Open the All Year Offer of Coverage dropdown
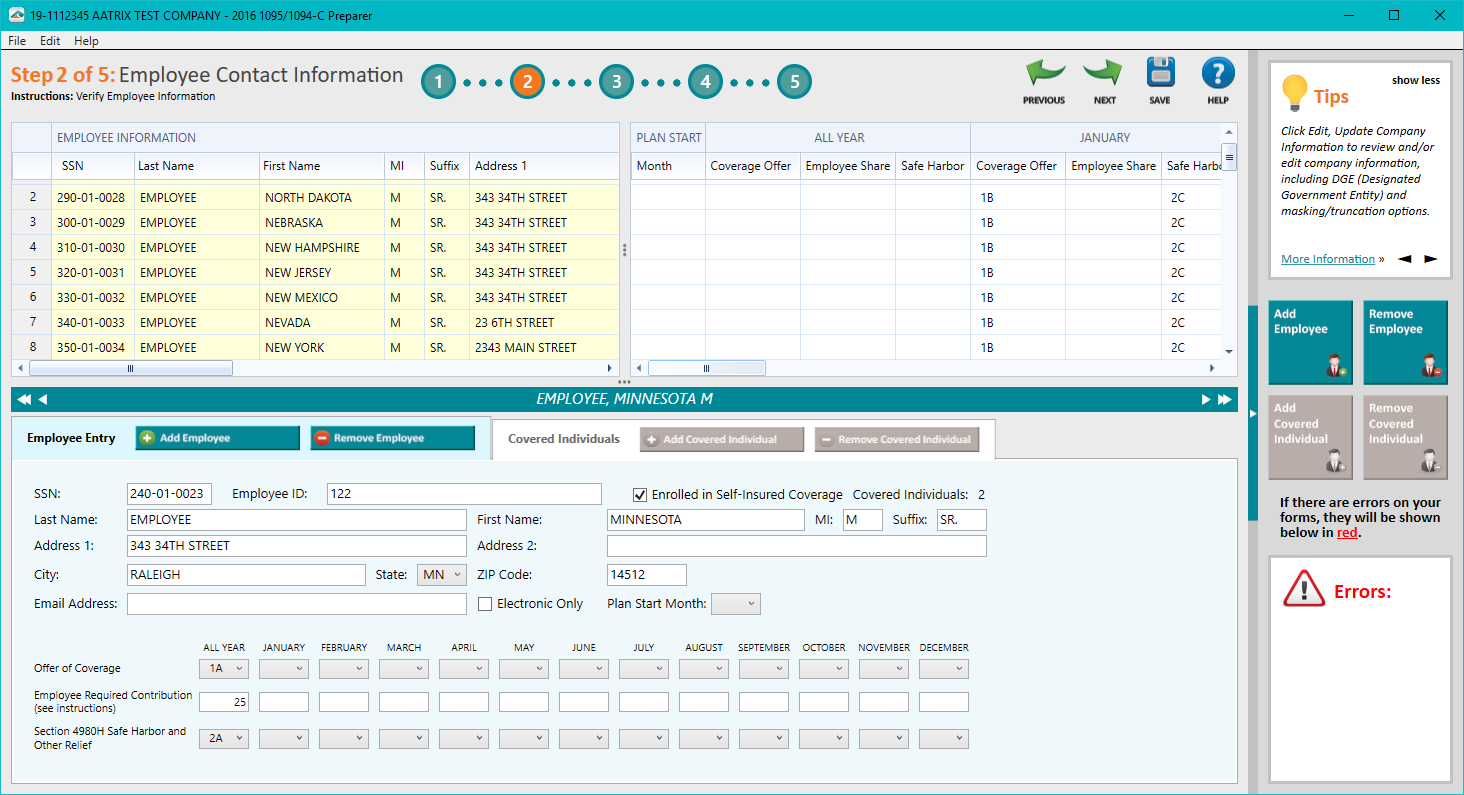Screen dimensions: 1464x795 pos(224,668)
